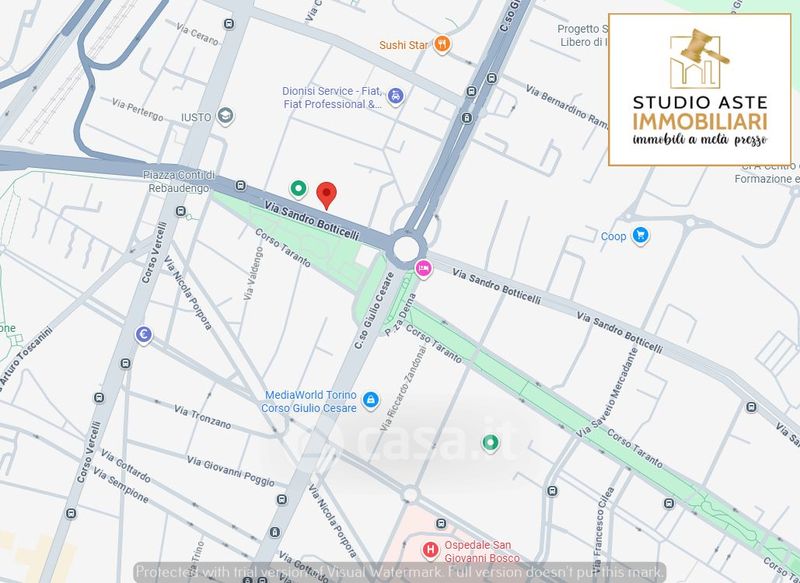
Task: Select the Sushi Star restaurant icon
Action: tap(443, 45)
